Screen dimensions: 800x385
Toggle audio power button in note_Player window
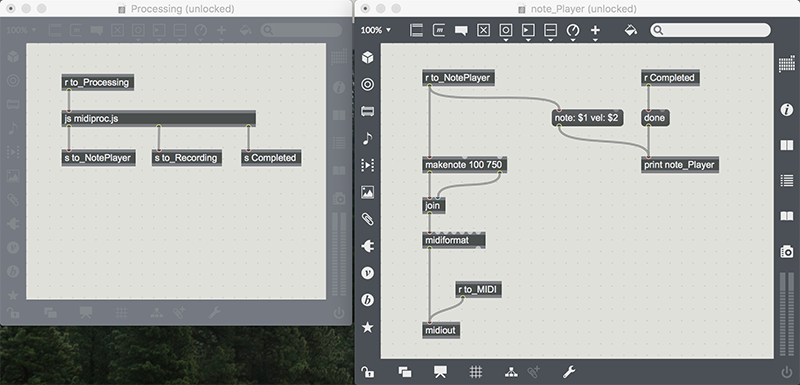coord(787,372)
